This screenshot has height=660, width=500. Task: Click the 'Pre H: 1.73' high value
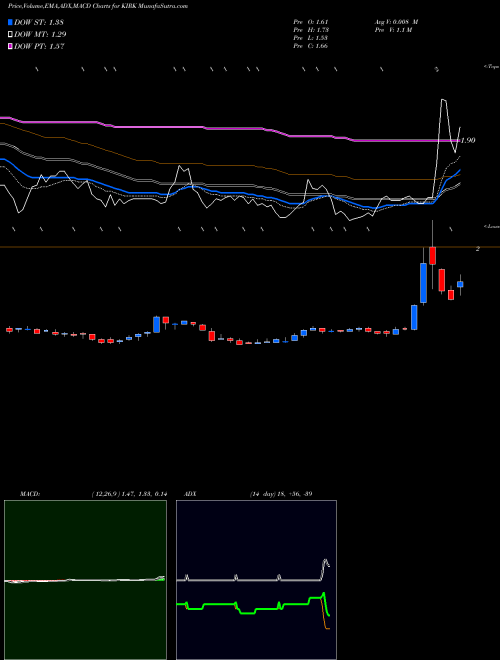(x=311, y=30)
